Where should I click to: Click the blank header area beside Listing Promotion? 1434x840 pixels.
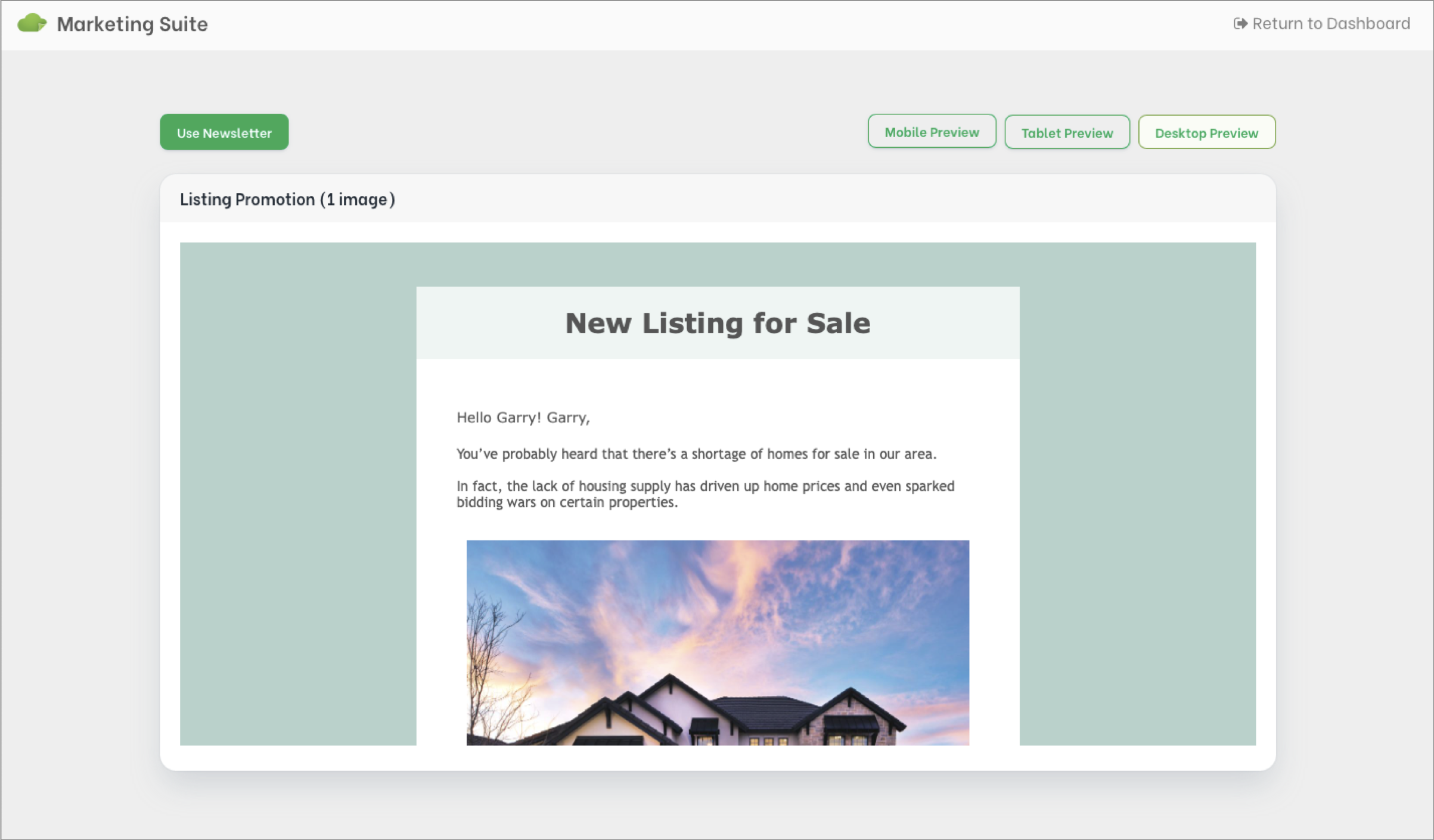[x=834, y=199]
